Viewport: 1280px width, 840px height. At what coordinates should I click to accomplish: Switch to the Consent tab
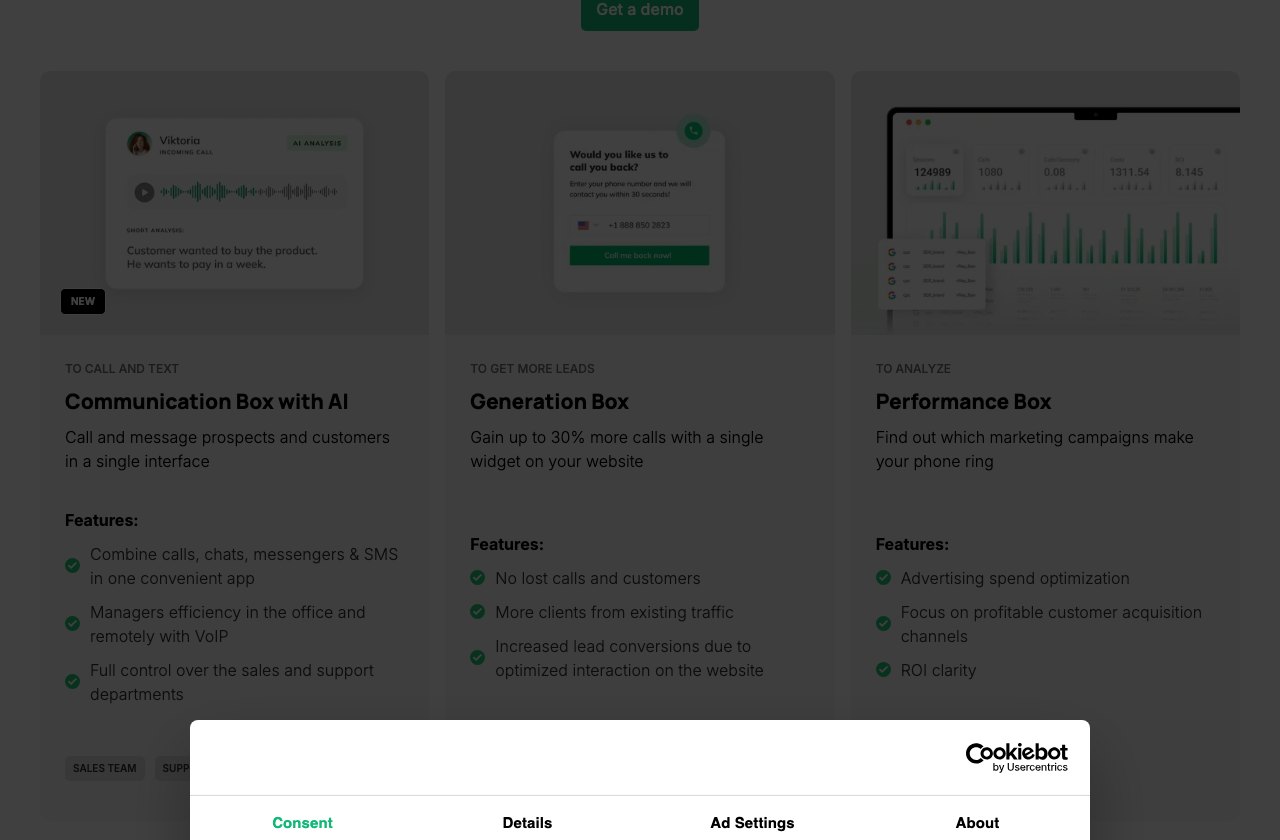click(302, 823)
